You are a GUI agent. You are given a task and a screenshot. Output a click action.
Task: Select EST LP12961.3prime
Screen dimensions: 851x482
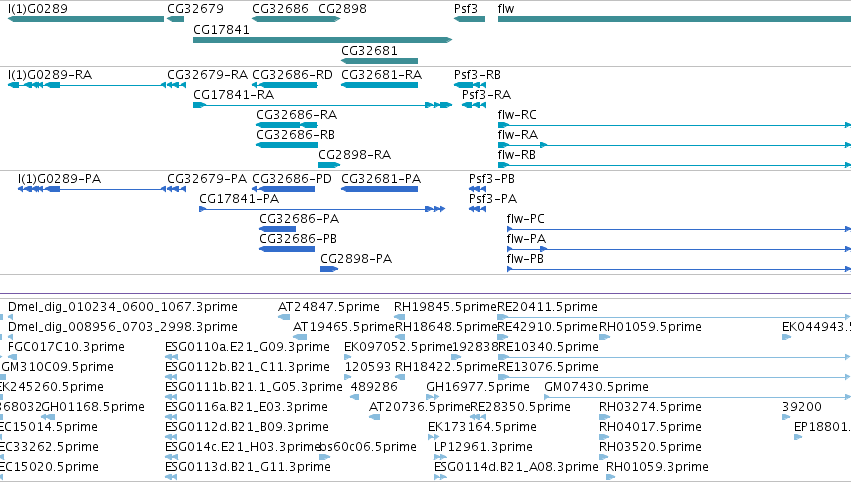(x=440, y=457)
